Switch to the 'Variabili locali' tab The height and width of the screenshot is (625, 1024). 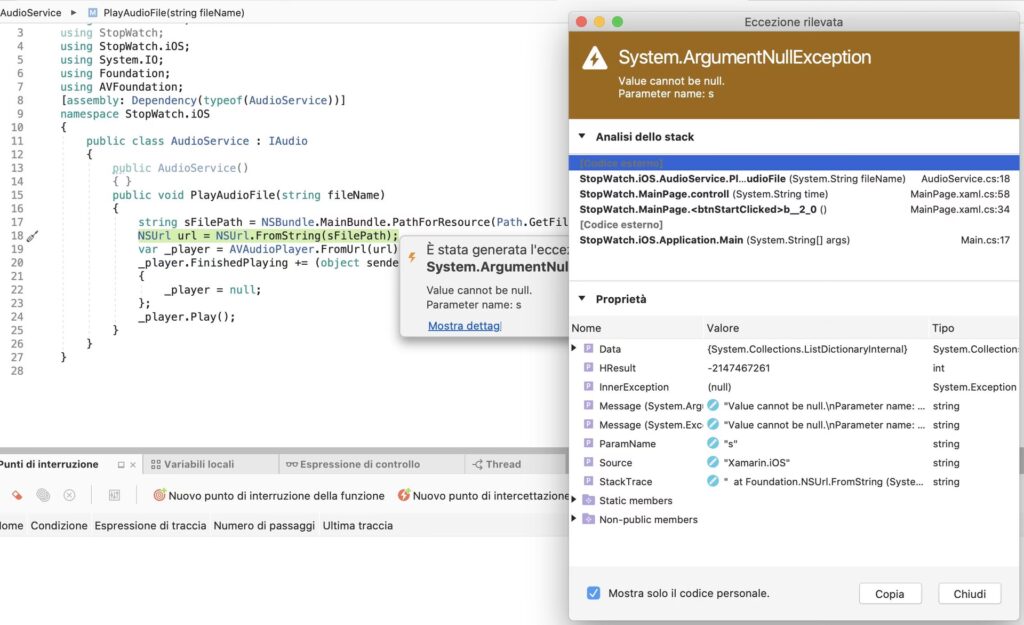198,464
